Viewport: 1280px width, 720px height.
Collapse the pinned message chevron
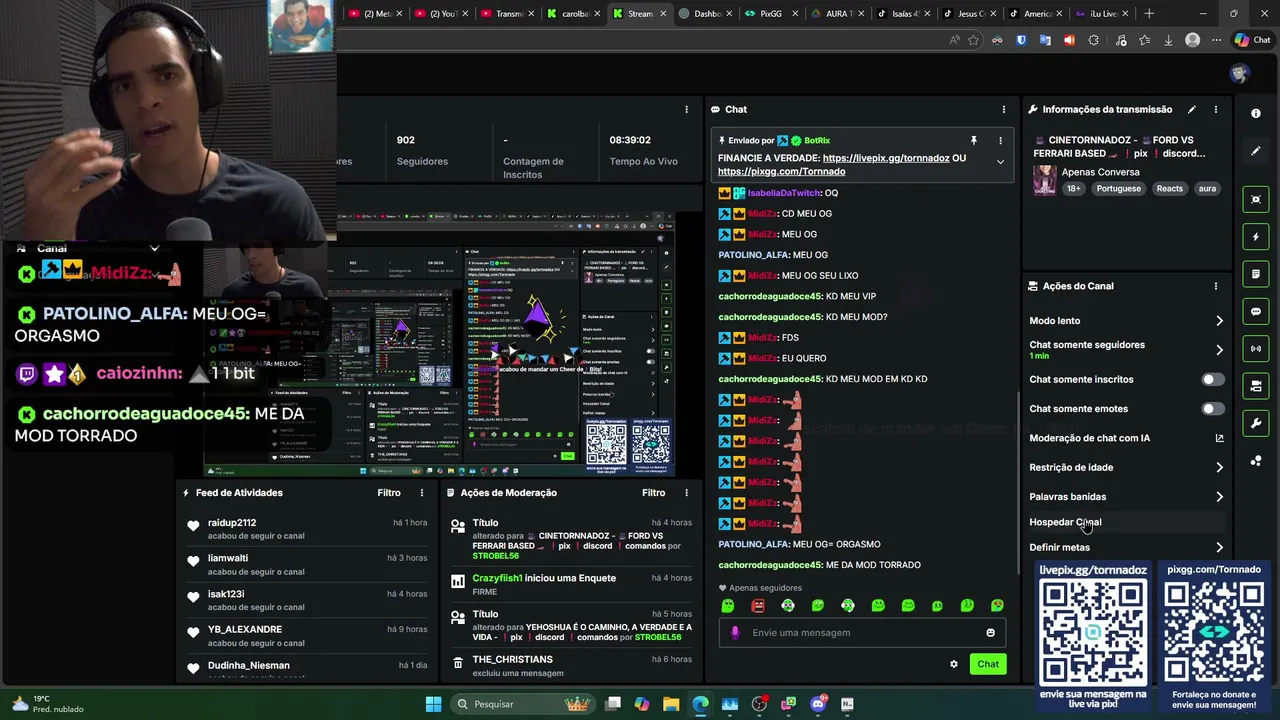1000,162
